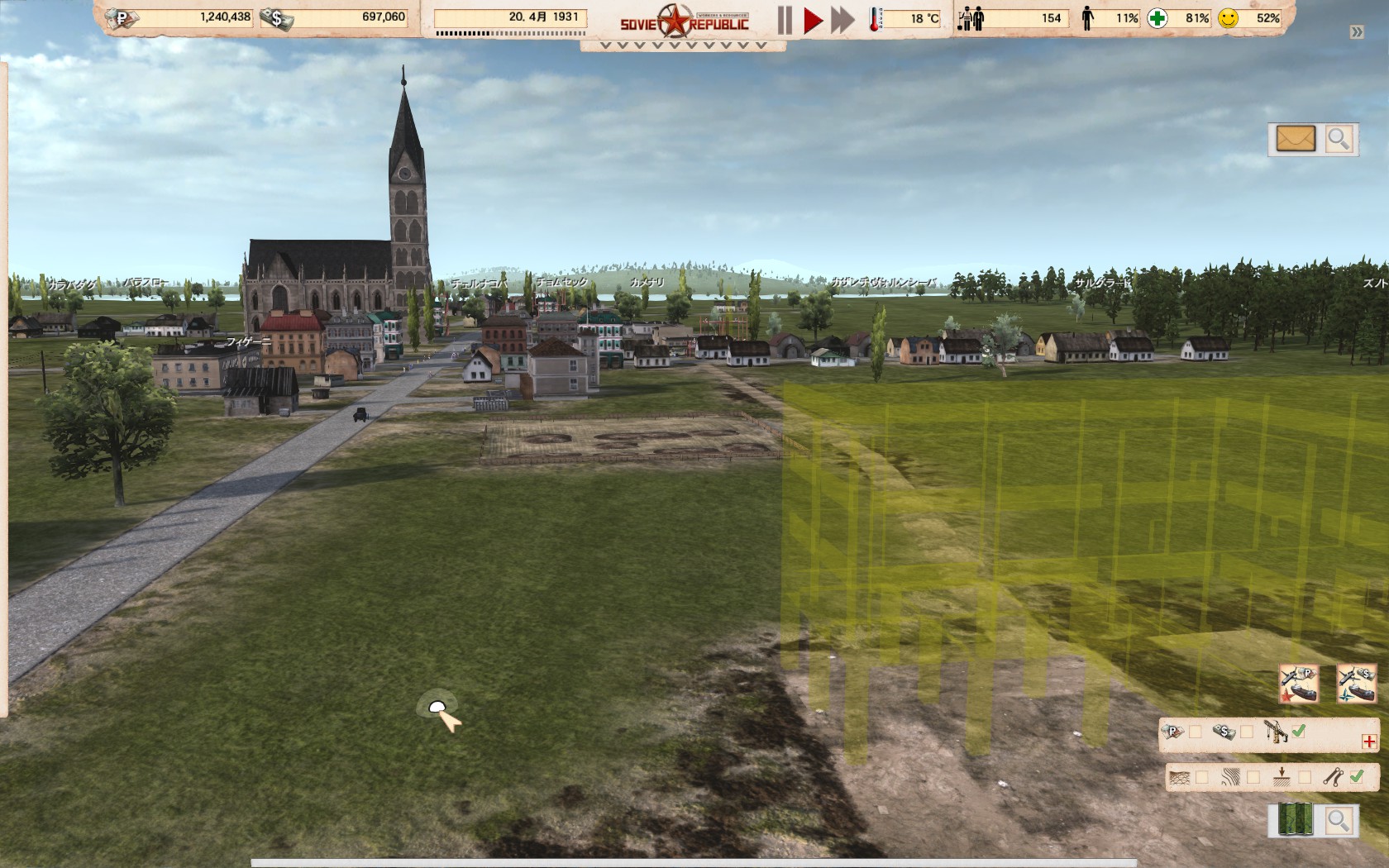Open the envelope messages button

pyautogui.click(x=1295, y=139)
